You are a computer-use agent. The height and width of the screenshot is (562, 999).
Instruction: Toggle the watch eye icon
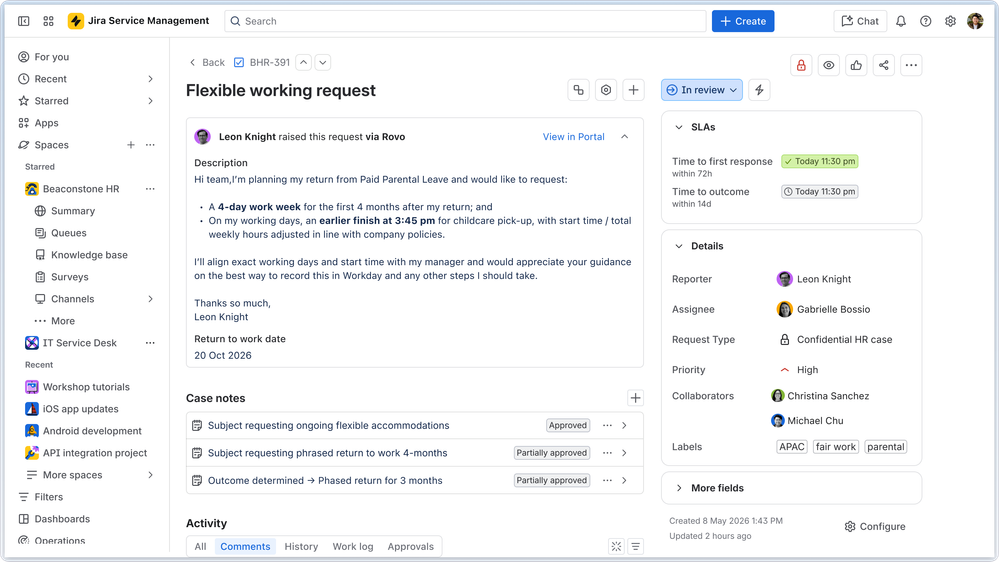click(828, 65)
